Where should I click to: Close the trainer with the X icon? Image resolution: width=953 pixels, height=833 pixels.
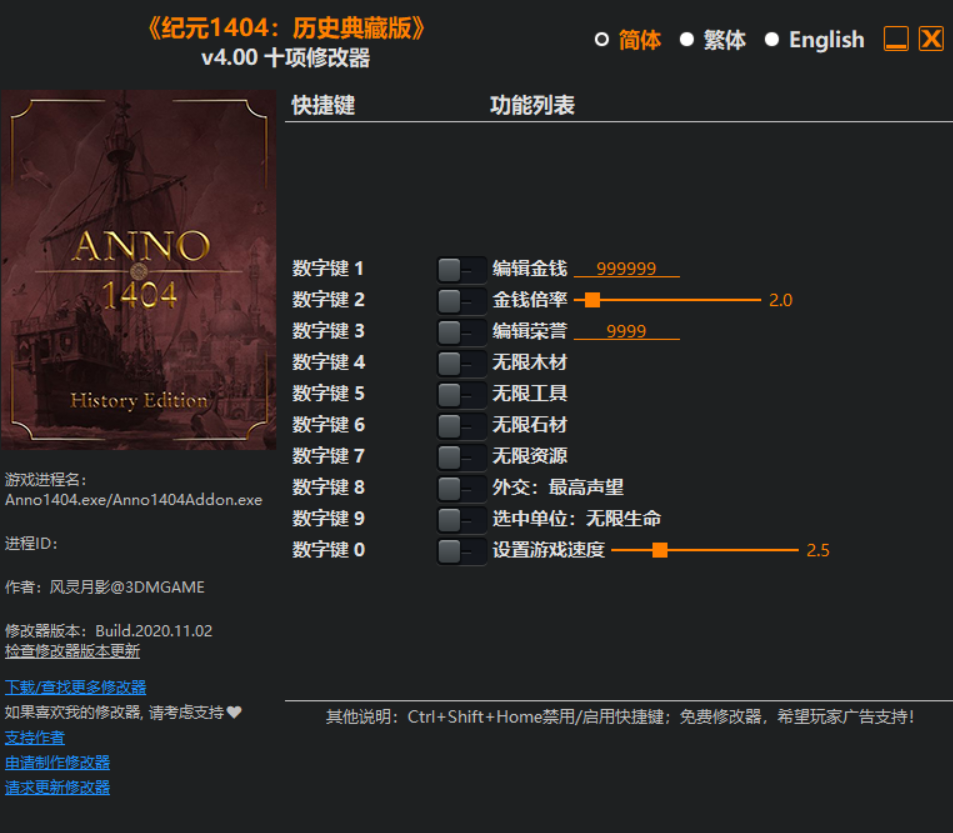931,39
